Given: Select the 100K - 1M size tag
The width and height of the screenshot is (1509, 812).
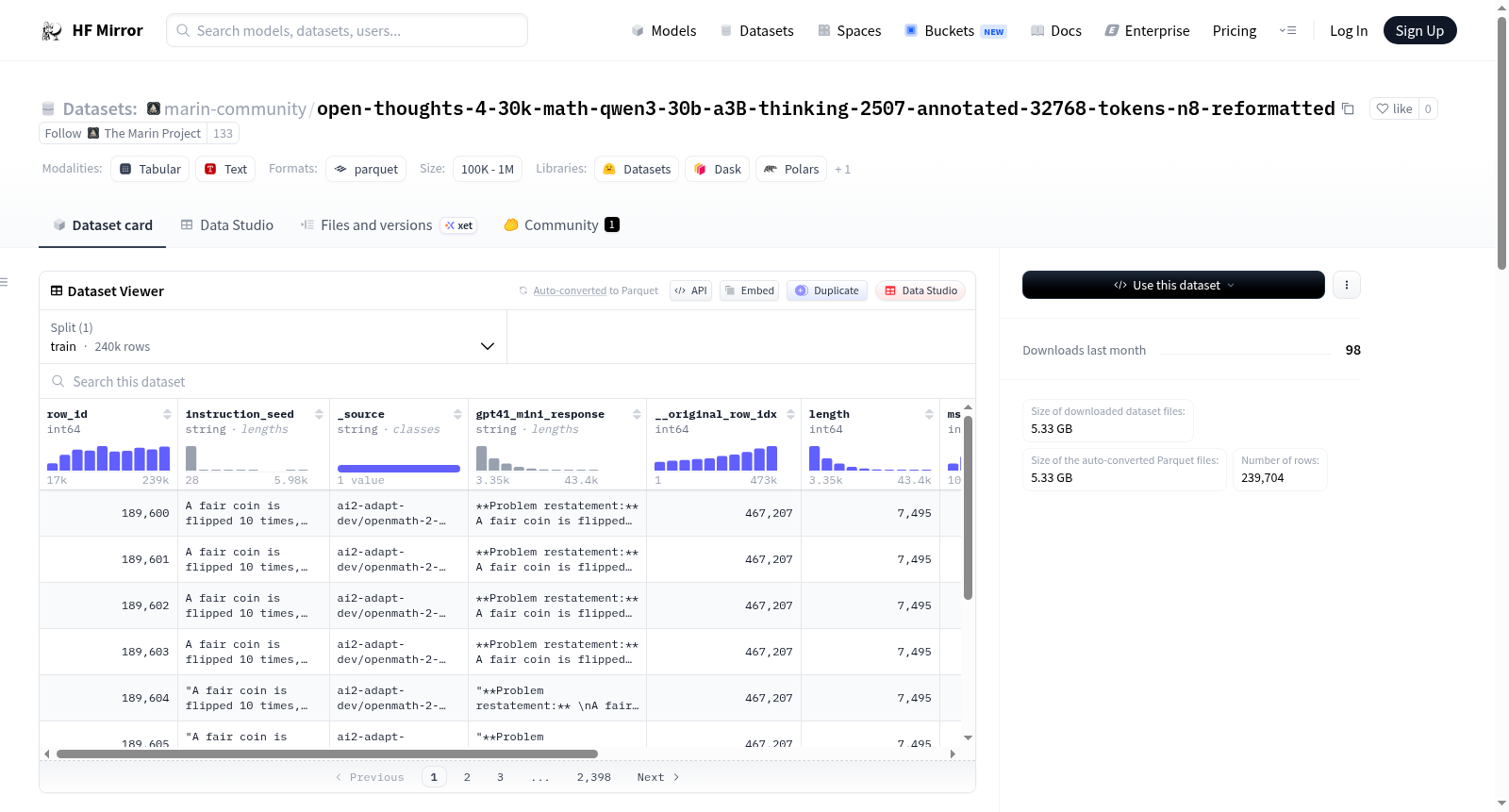Looking at the screenshot, I should pos(488,169).
